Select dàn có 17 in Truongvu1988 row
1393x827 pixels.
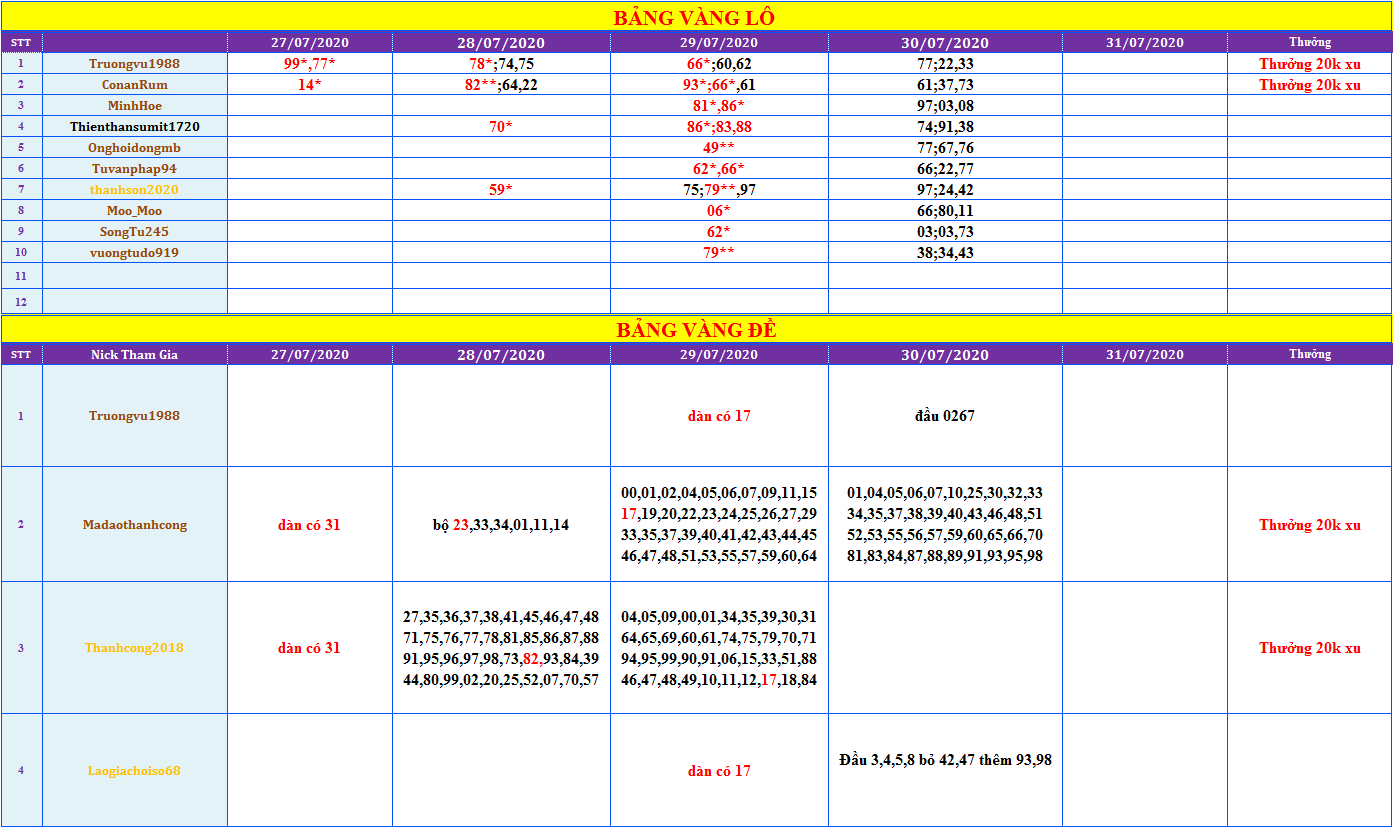coord(719,415)
